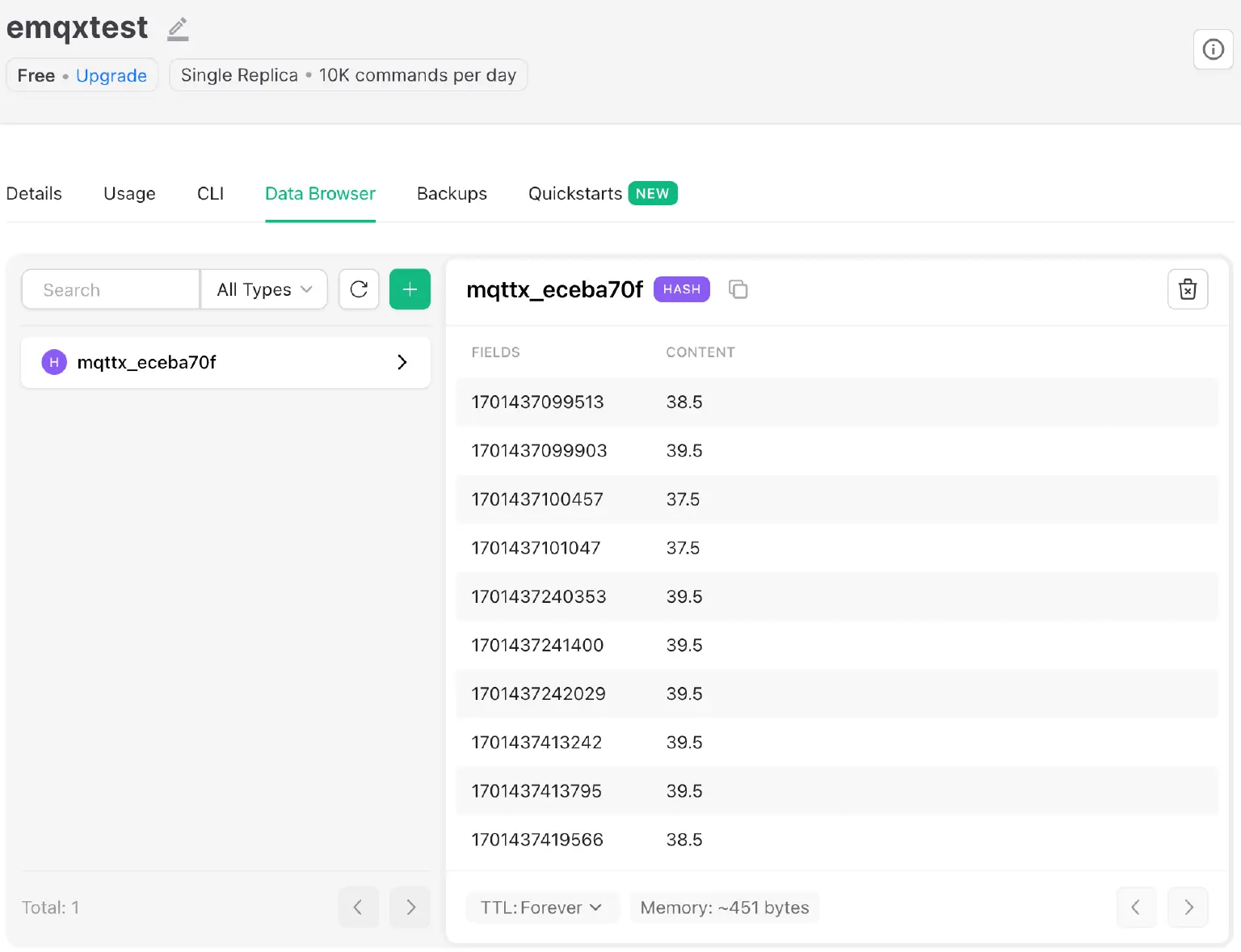The width and height of the screenshot is (1241, 952).
Task: Refresh the key list
Action: click(359, 289)
